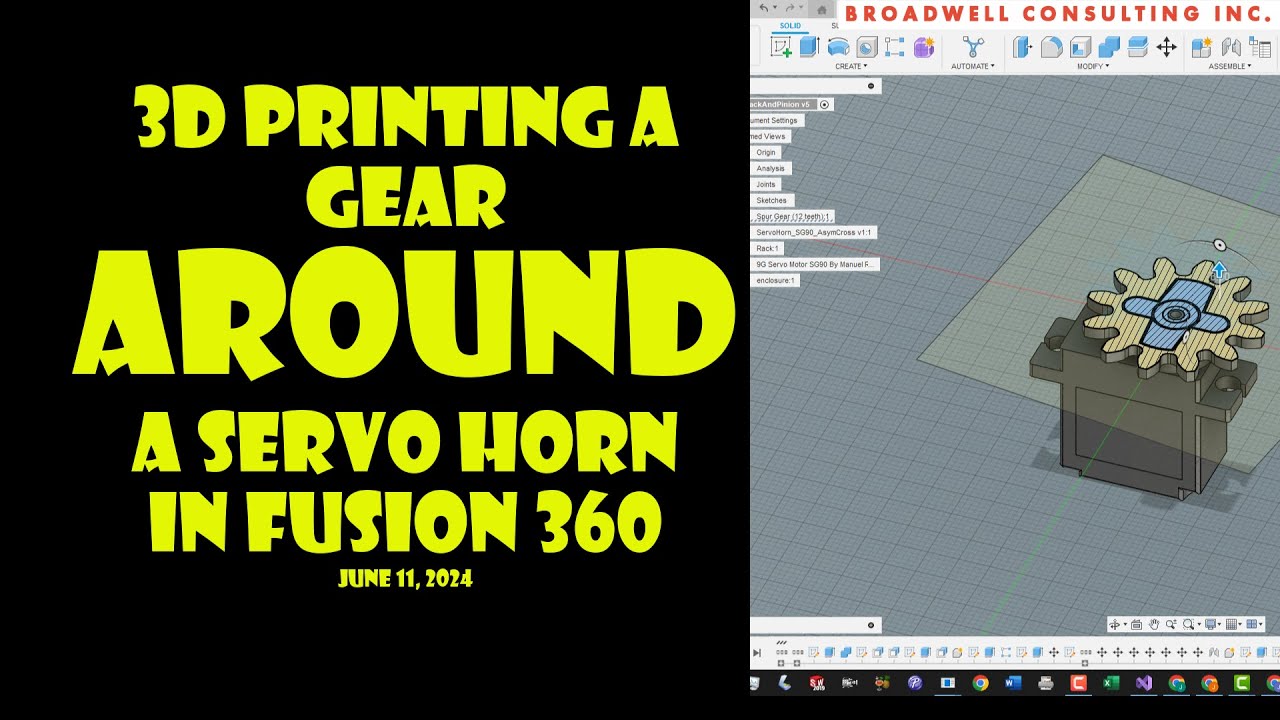1280x720 pixels.
Task: Select the Rack:1 component
Action: coord(767,248)
